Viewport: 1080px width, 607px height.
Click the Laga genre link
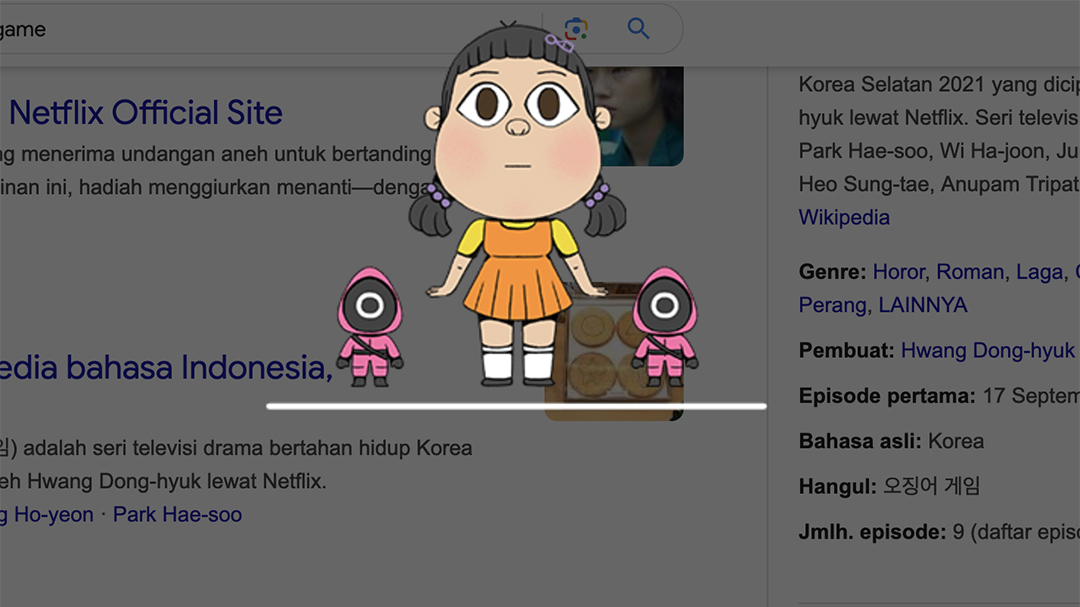point(1039,271)
